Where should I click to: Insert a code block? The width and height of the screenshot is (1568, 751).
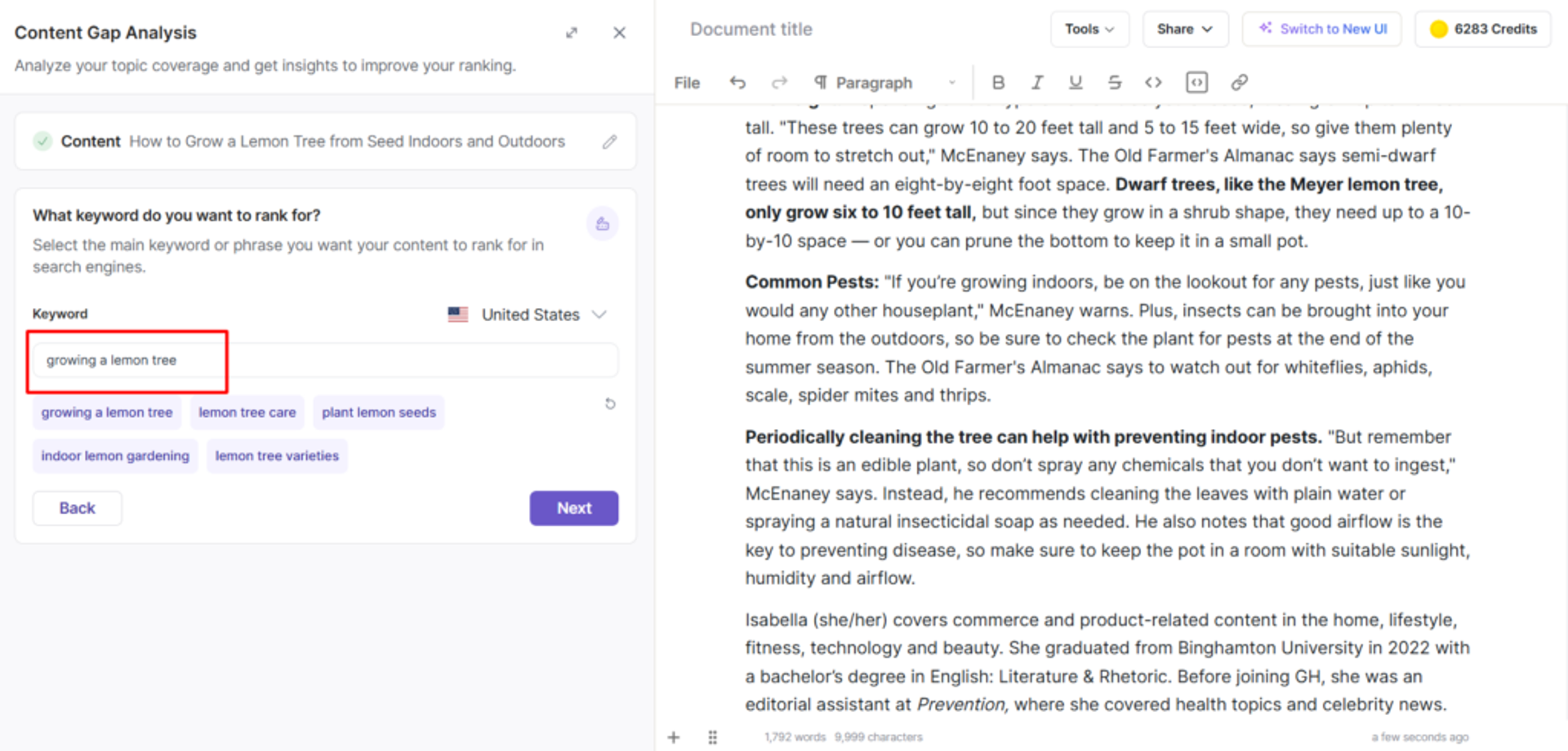pos(1196,83)
